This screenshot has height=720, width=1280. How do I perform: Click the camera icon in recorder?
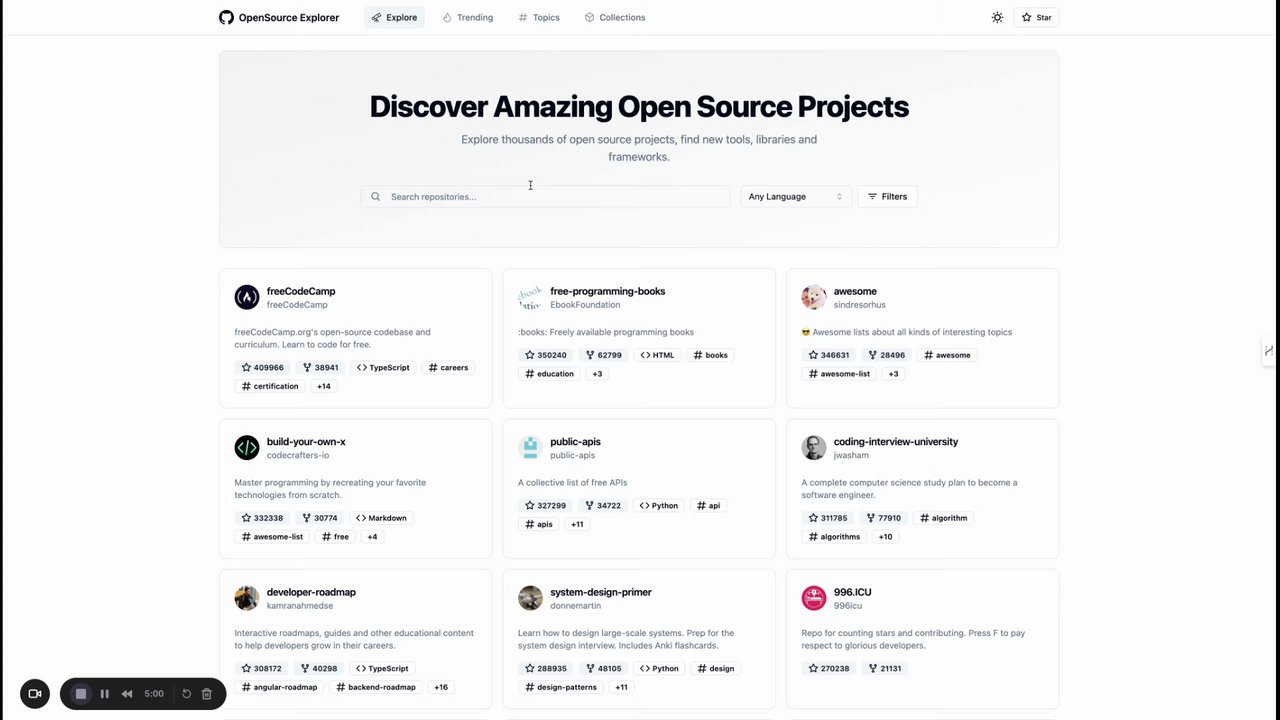coord(35,694)
